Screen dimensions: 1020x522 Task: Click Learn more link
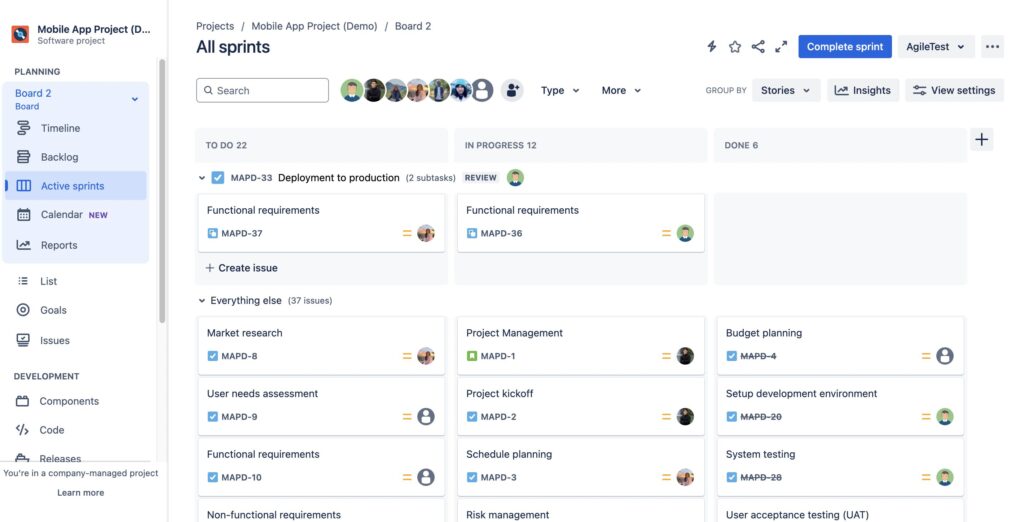(x=81, y=493)
